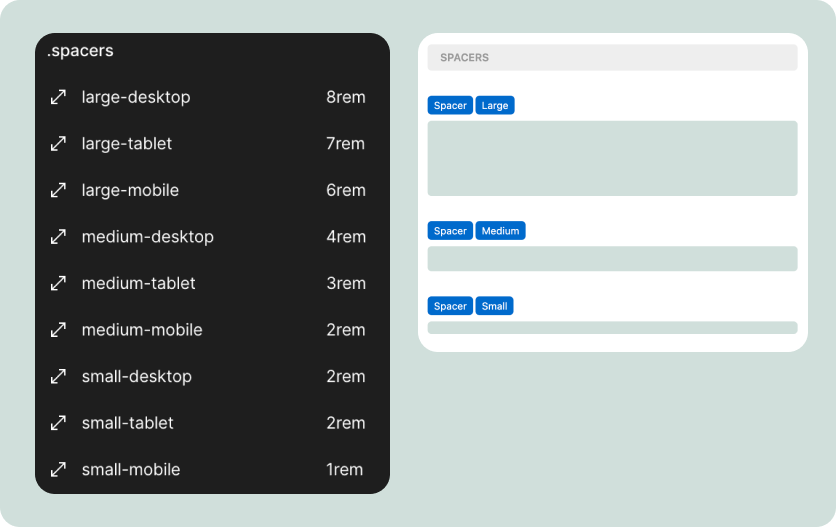Screen dimensions: 836x527
Task: Click the Spacer tag beside Small
Action: point(450,306)
